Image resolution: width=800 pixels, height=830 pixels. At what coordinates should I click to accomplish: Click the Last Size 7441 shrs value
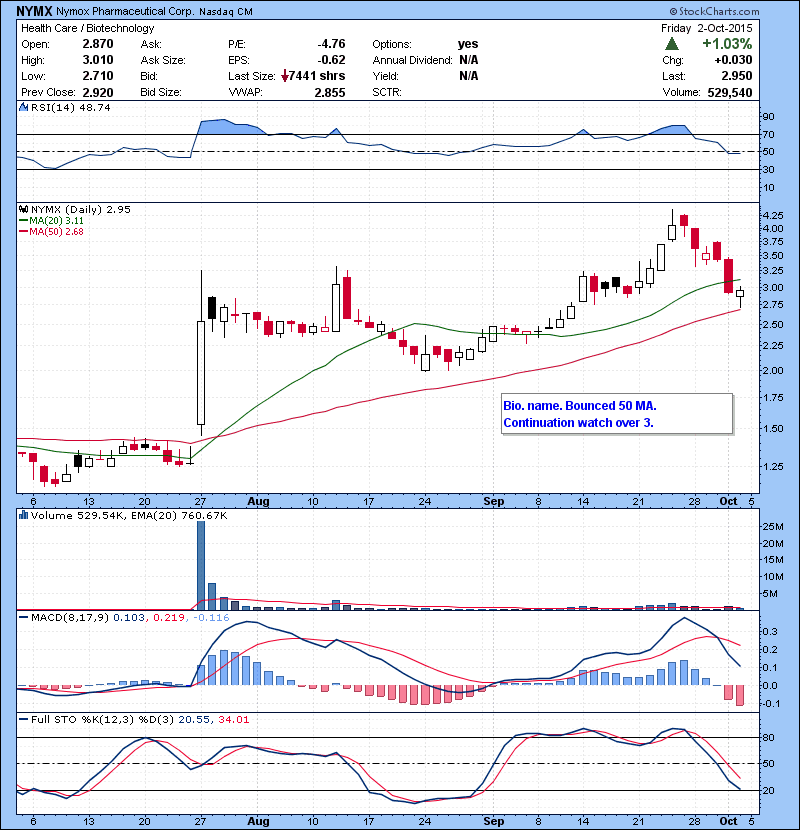point(317,76)
